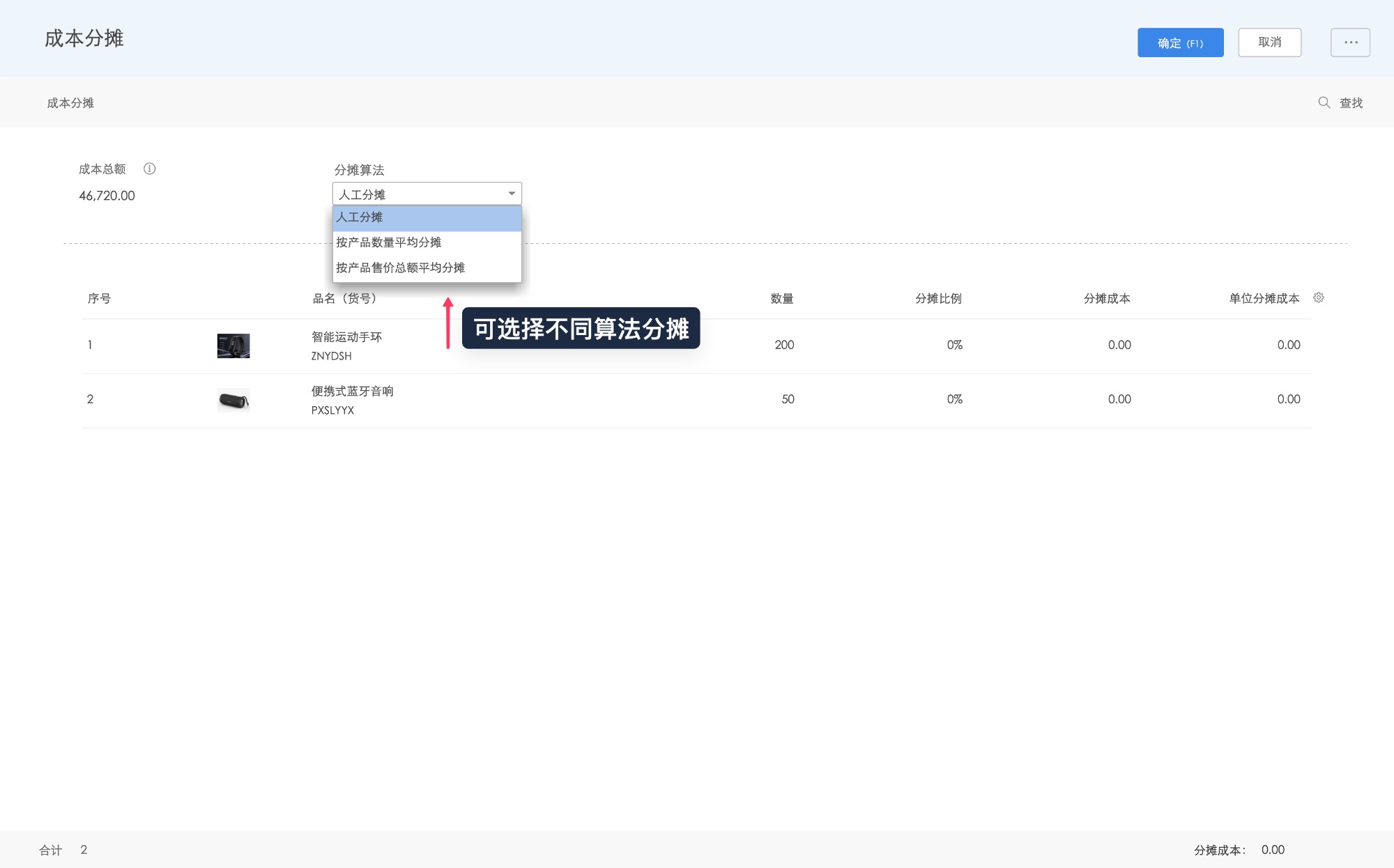Image resolution: width=1394 pixels, height=868 pixels.
Task: Click the 单位分摊成本 column header
Action: tap(1264, 298)
